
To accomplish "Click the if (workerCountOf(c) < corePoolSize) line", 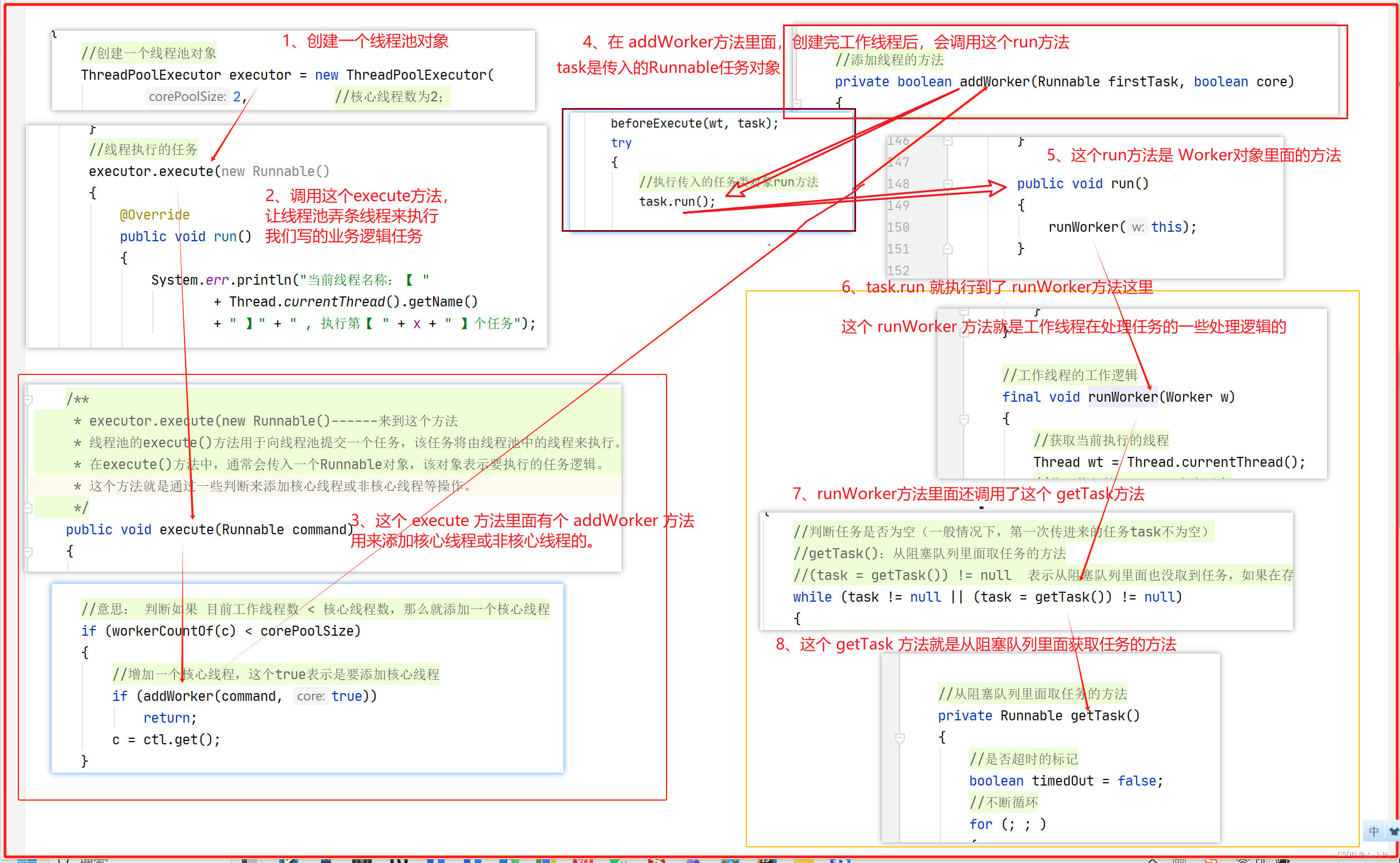I will point(221,631).
